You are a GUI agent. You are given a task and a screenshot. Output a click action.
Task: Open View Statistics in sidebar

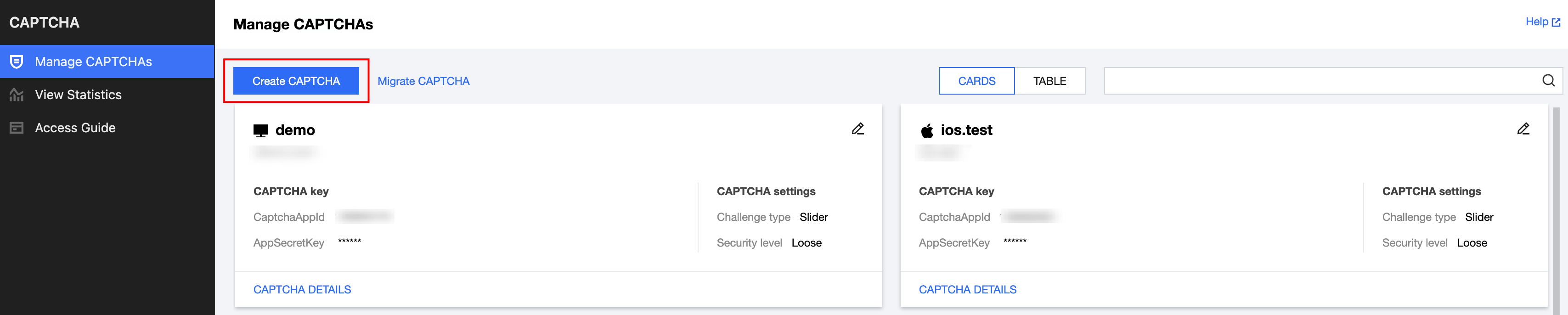(78, 95)
